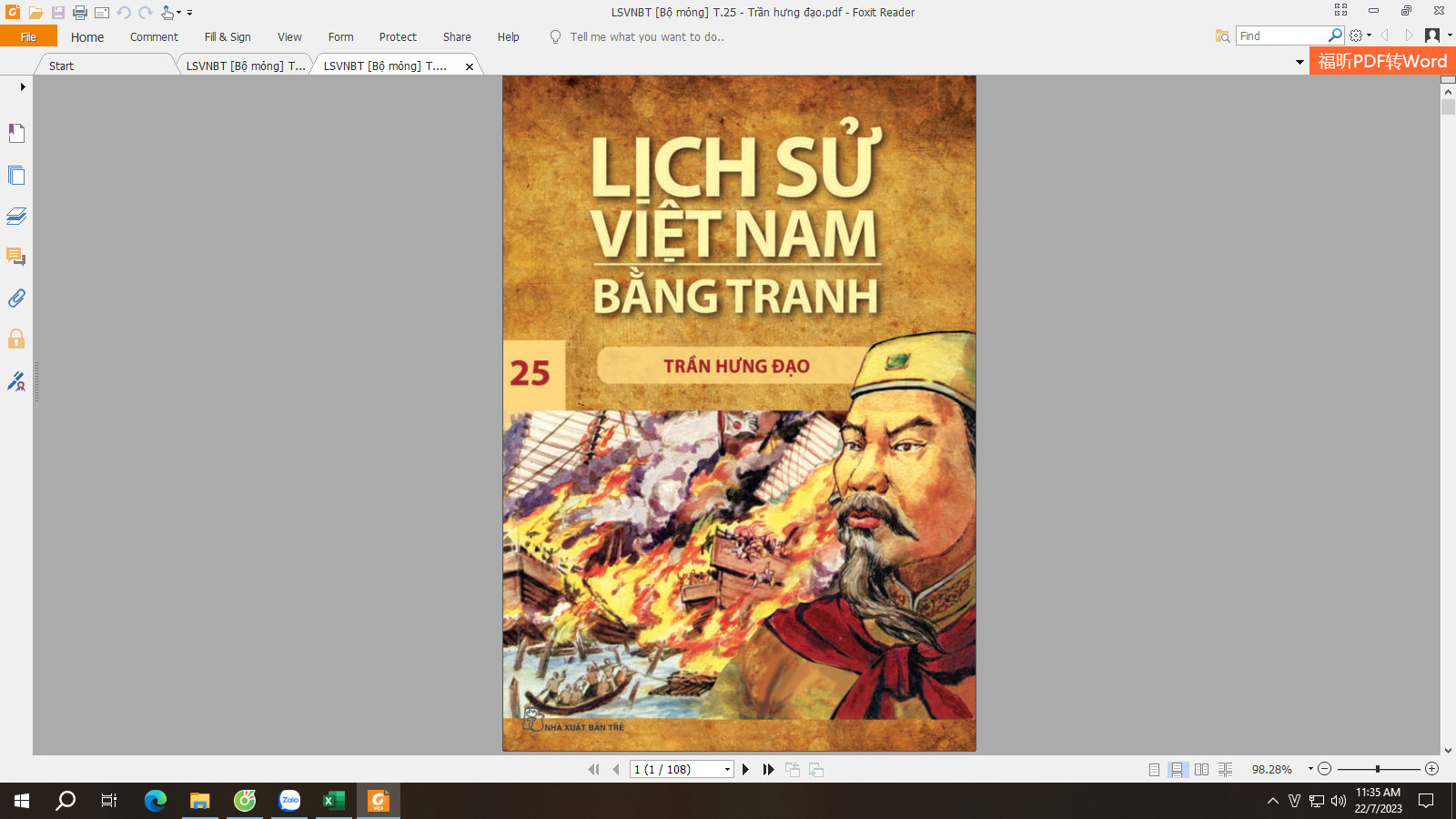Open the File menu
Image resolution: width=1456 pixels, height=819 pixels.
coord(28,36)
